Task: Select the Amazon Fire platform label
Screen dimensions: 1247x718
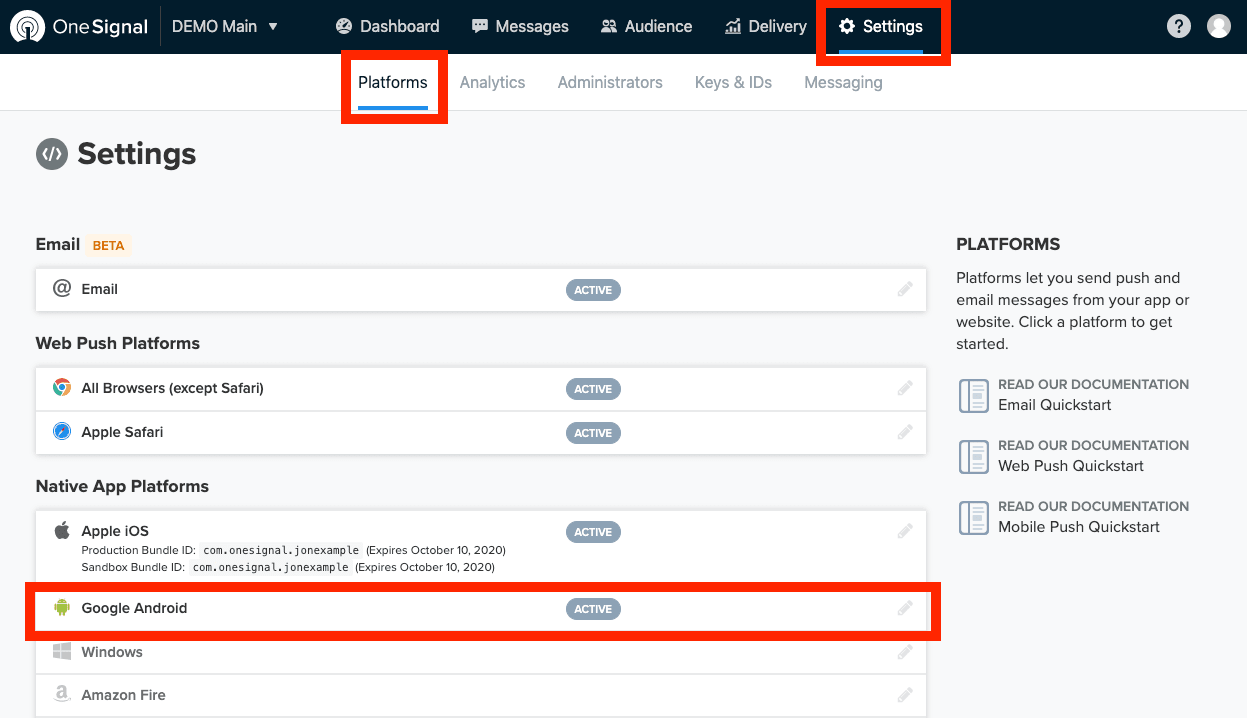Action: click(124, 695)
